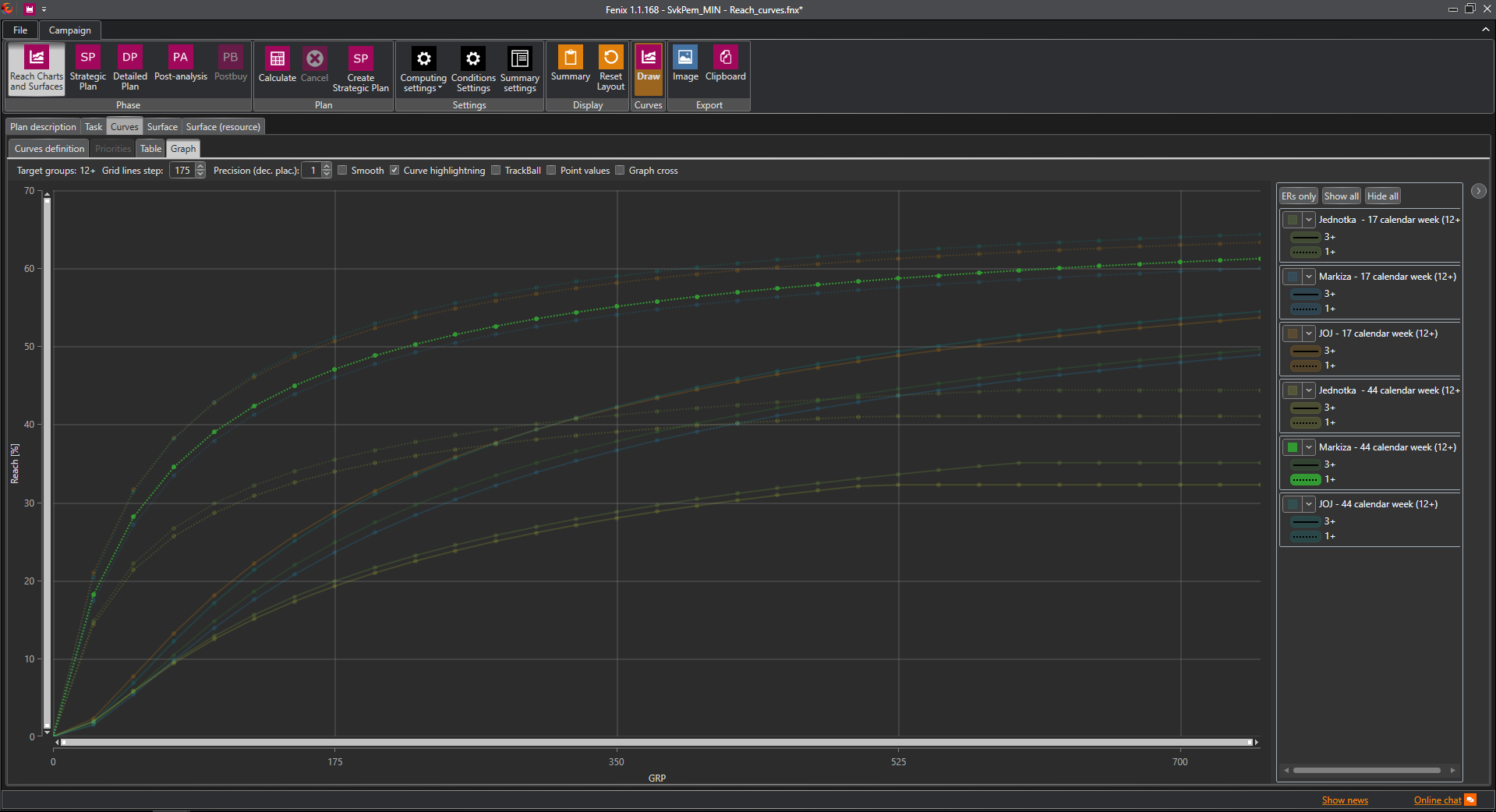Open Conditions Settings
This screenshot has width=1496, height=812.
pos(473,69)
